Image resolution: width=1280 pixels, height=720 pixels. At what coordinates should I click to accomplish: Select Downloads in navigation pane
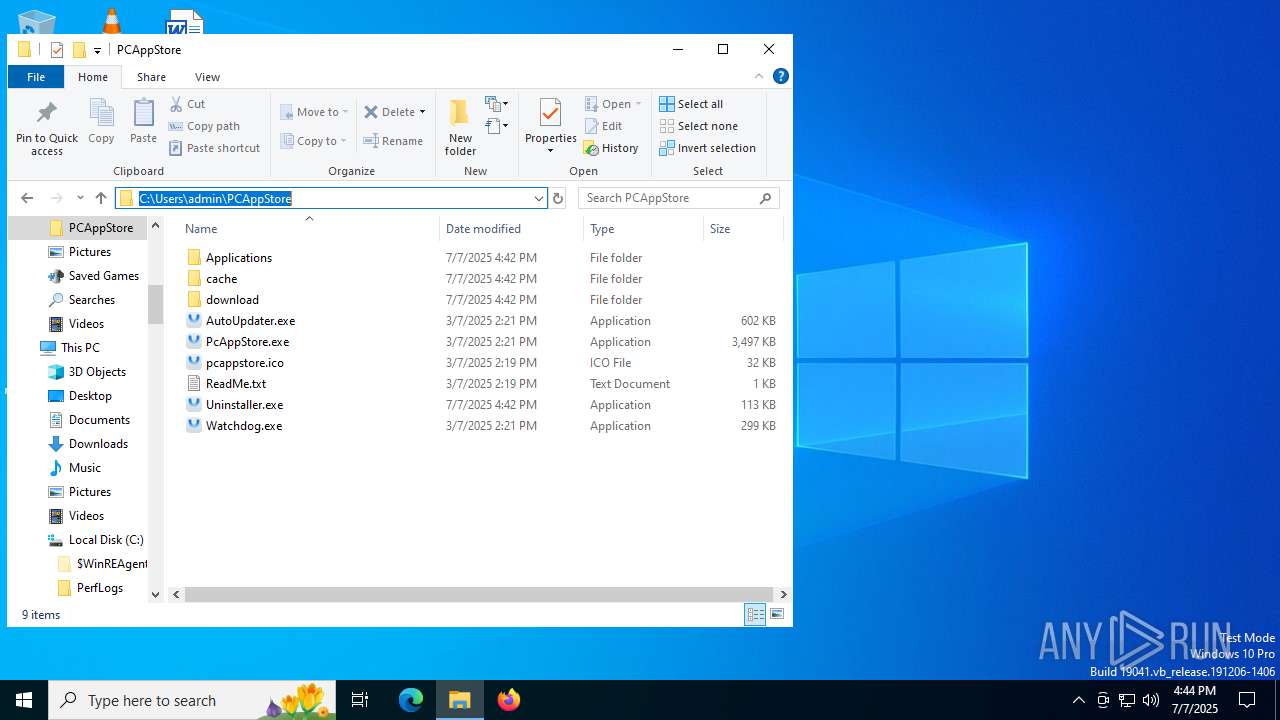click(x=98, y=444)
